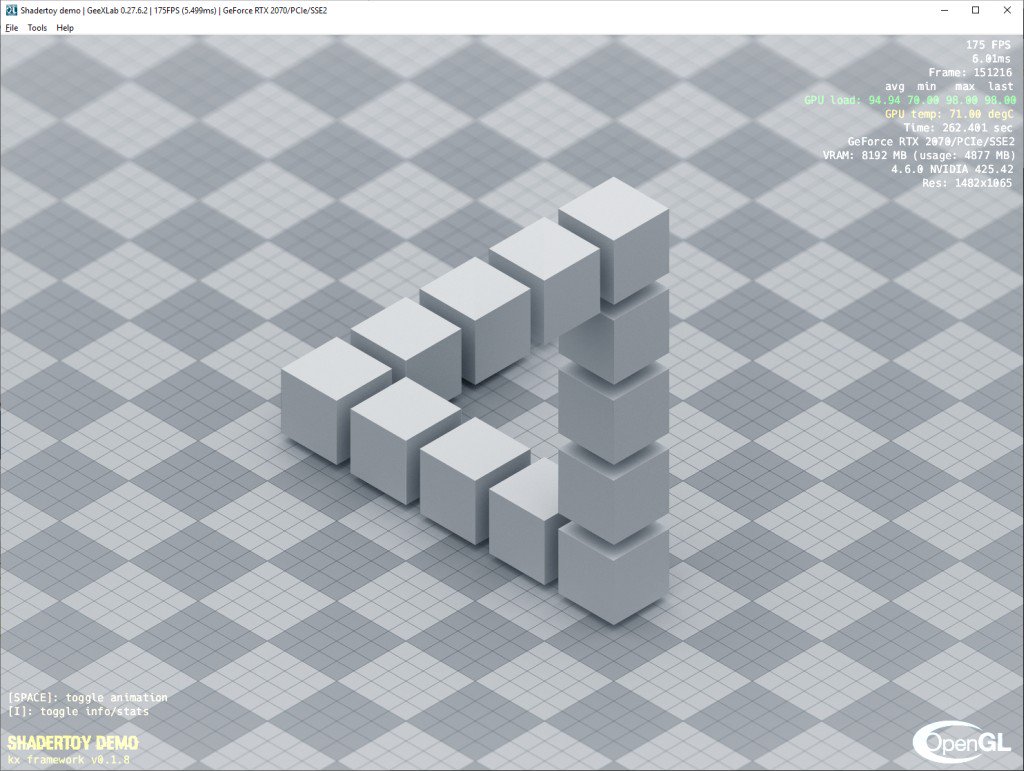This screenshot has height=771, width=1024.
Task: Click the window title bar text
Action: tap(174, 10)
